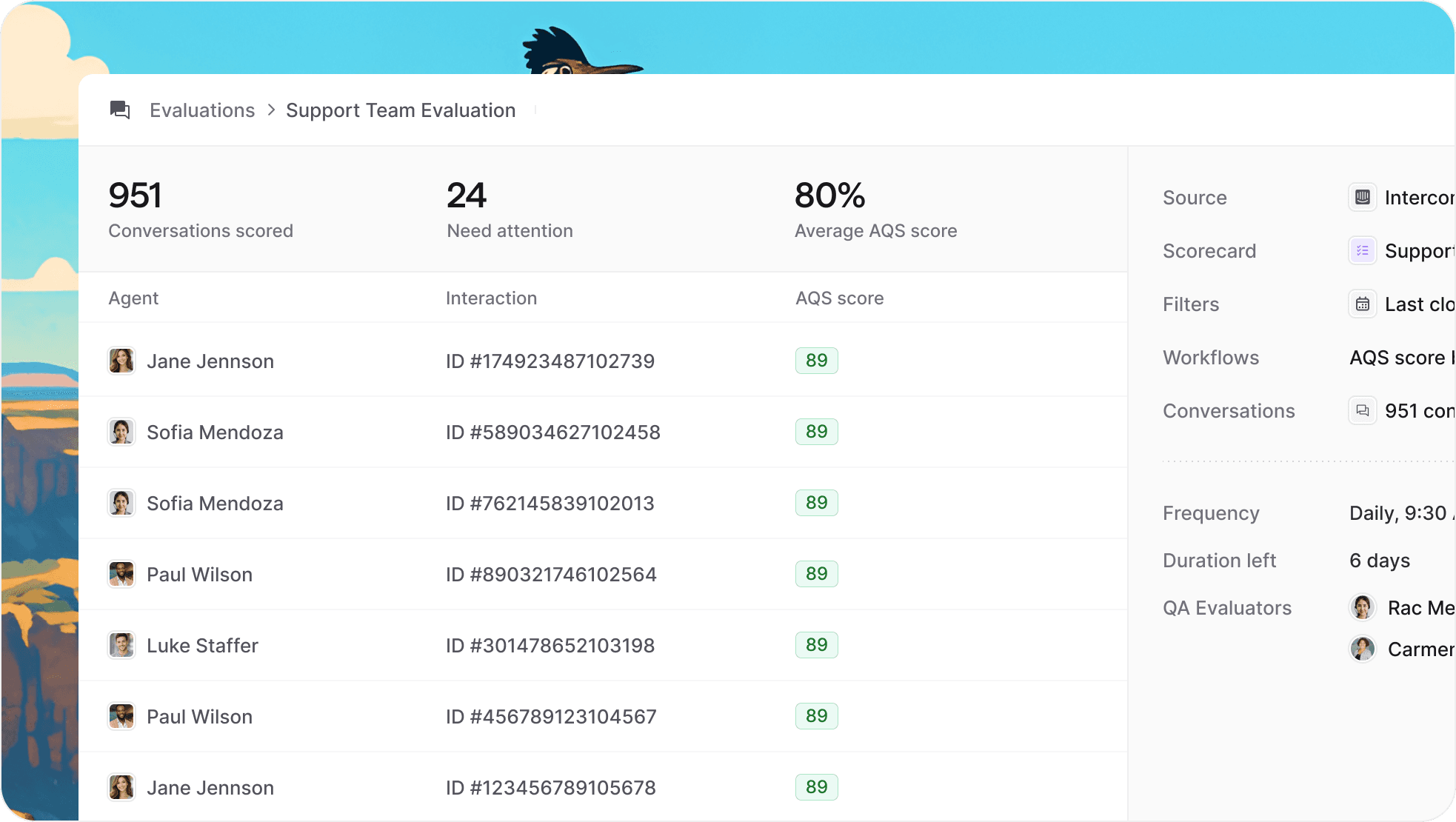The image size is (1456, 822).
Task: Click Support Team Evaluation breadcrumb title
Action: point(401,110)
